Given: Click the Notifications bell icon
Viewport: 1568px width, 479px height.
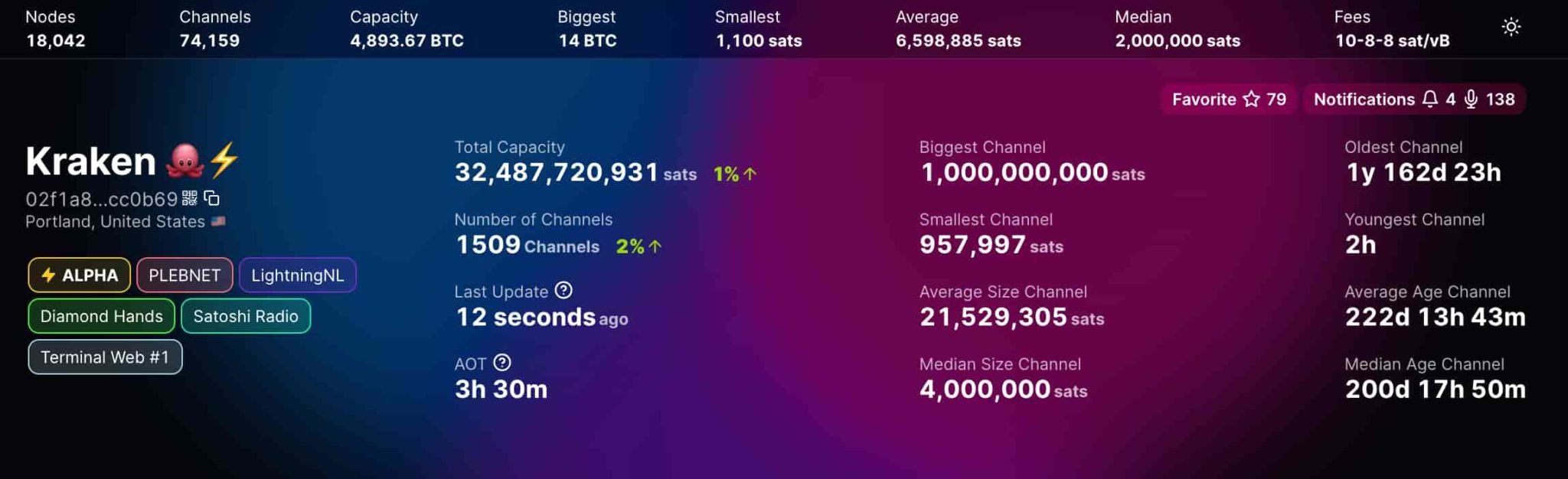Looking at the screenshot, I should pyautogui.click(x=1429, y=99).
